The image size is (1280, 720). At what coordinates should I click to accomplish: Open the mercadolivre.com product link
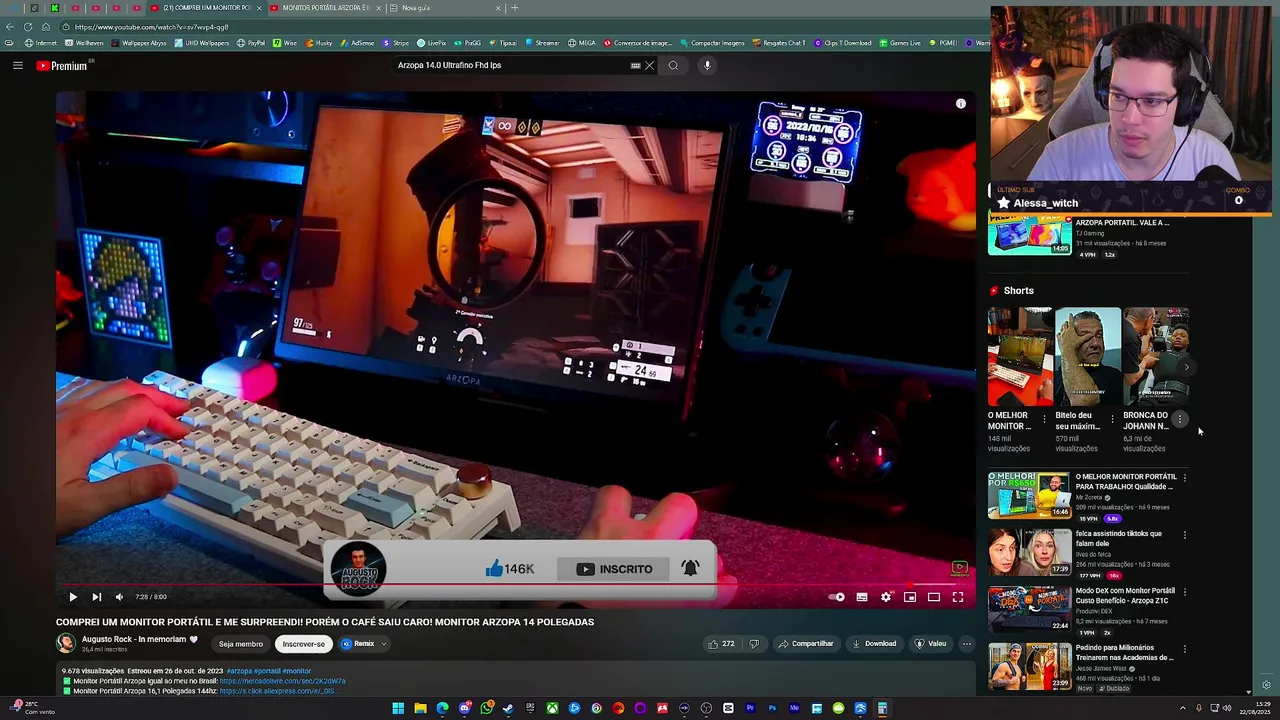tap(282, 681)
